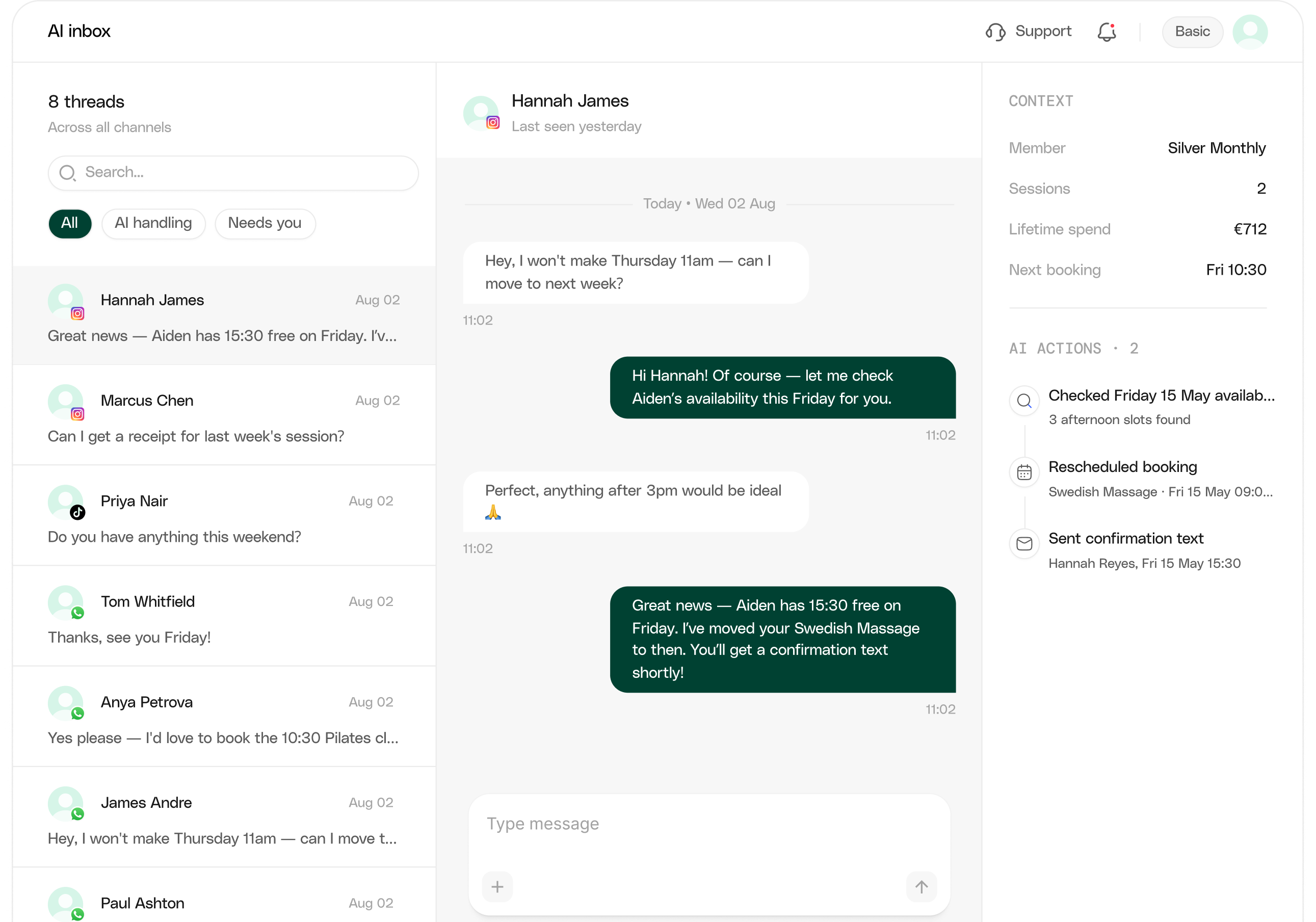Click the Sessions value '2'
The width and height of the screenshot is (1316, 922).
1261,189
